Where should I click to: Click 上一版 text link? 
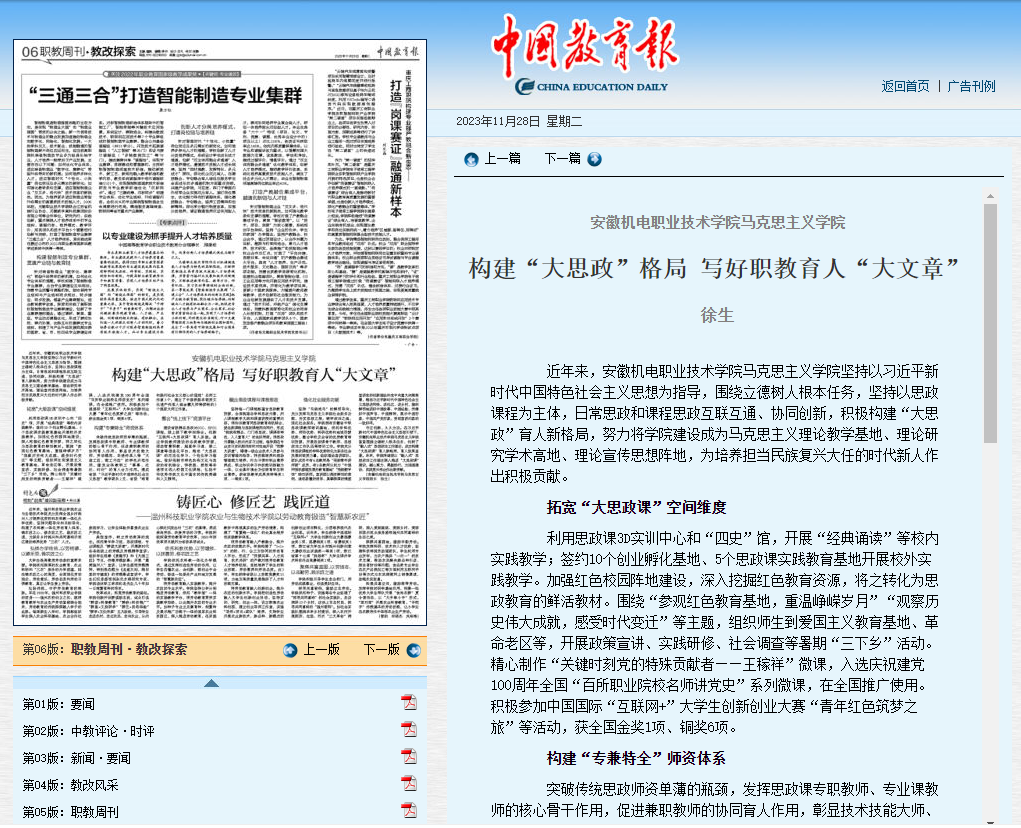coord(322,650)
